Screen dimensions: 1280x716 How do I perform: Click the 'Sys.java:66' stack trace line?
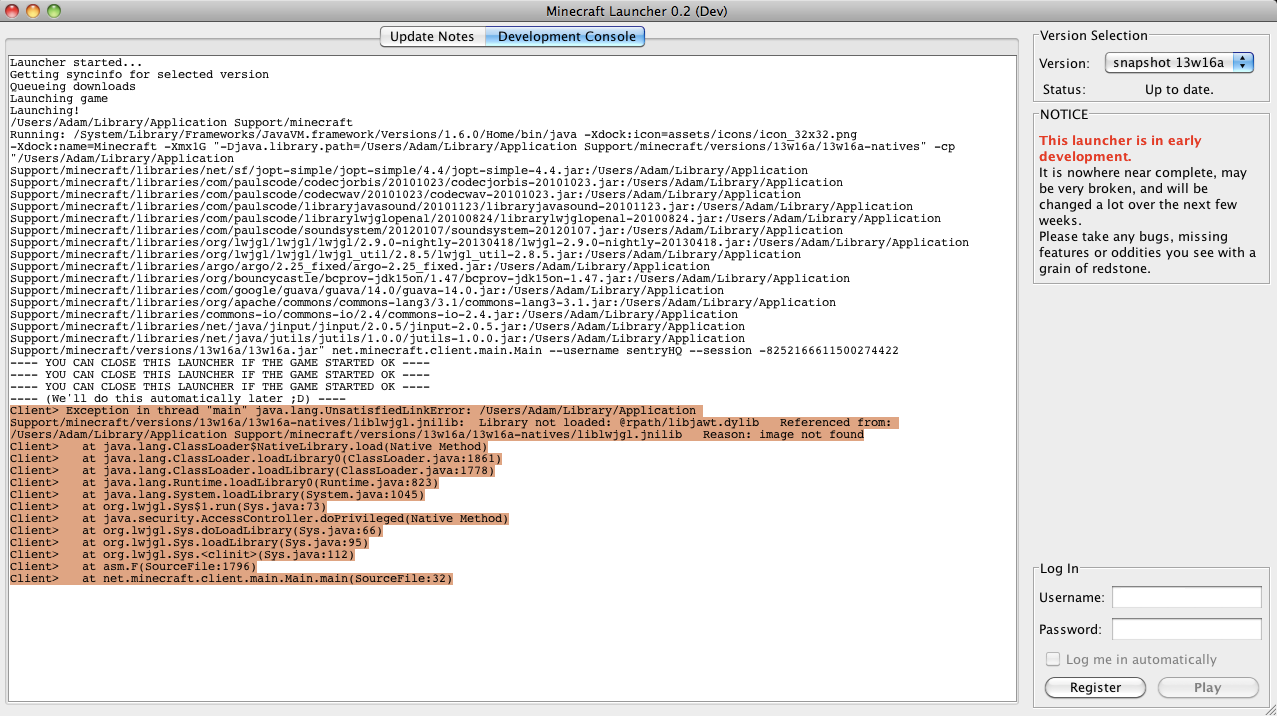click(196, 530)
